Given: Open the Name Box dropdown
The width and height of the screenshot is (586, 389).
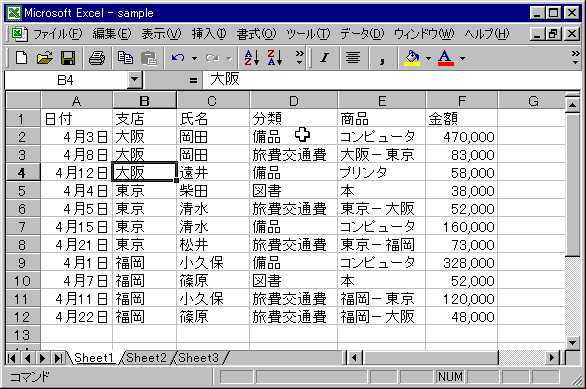Looking at the screenshot, I should 135,80.
